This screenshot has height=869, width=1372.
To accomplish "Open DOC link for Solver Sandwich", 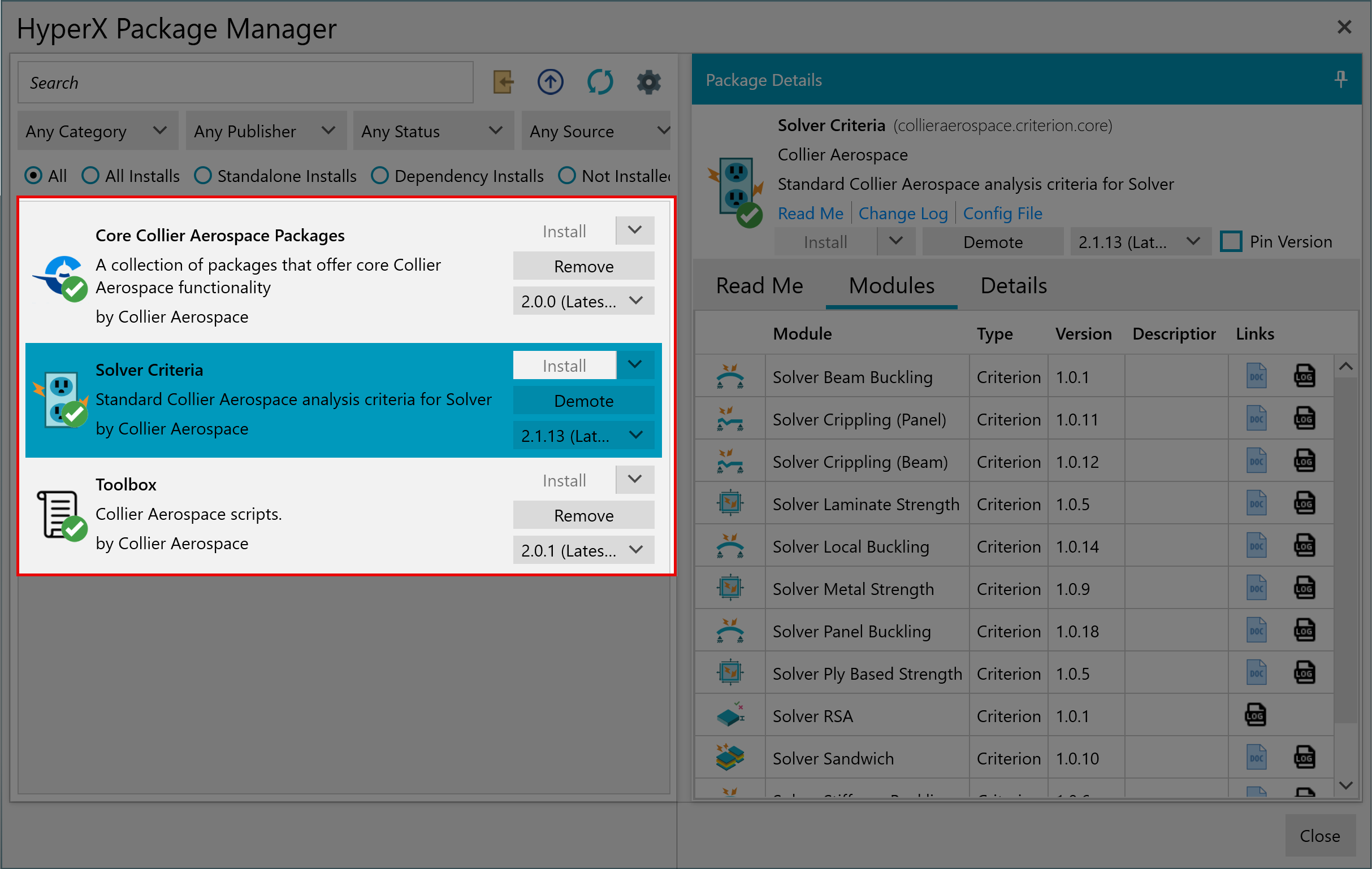I will pos(1256,757).
